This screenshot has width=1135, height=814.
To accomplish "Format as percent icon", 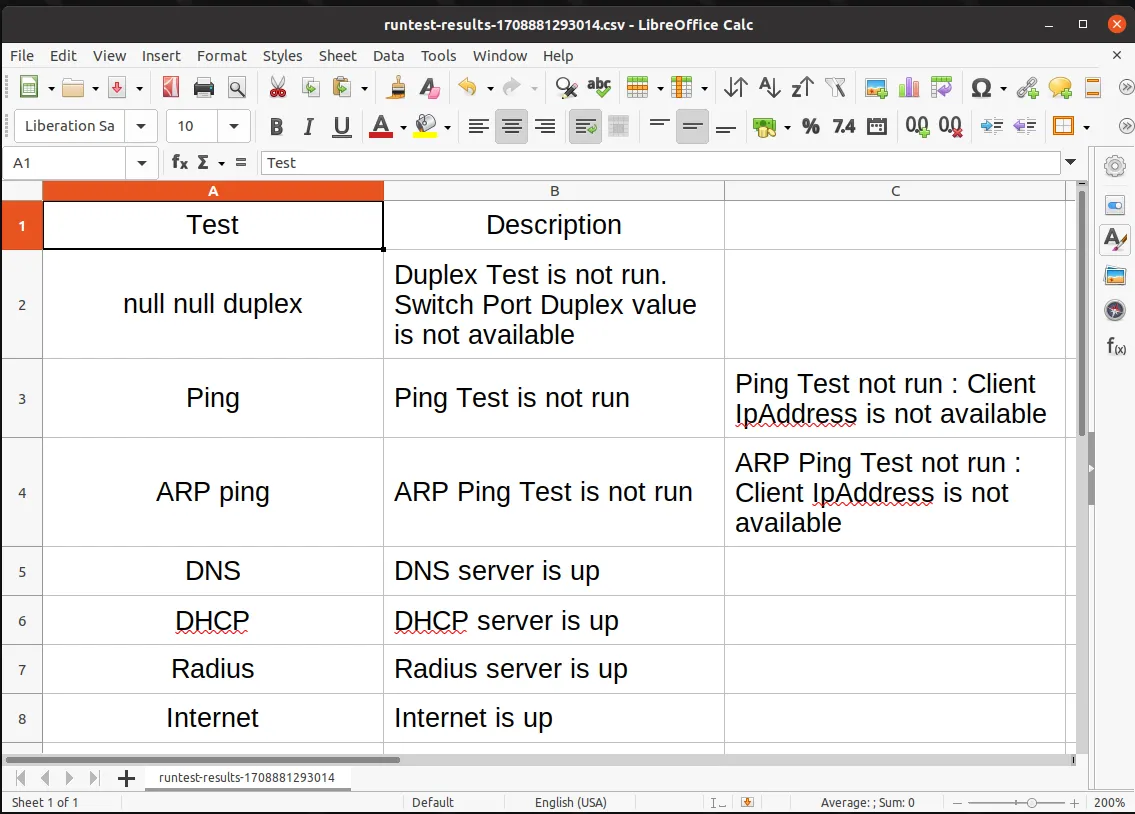I will click(x=811, y=127).
